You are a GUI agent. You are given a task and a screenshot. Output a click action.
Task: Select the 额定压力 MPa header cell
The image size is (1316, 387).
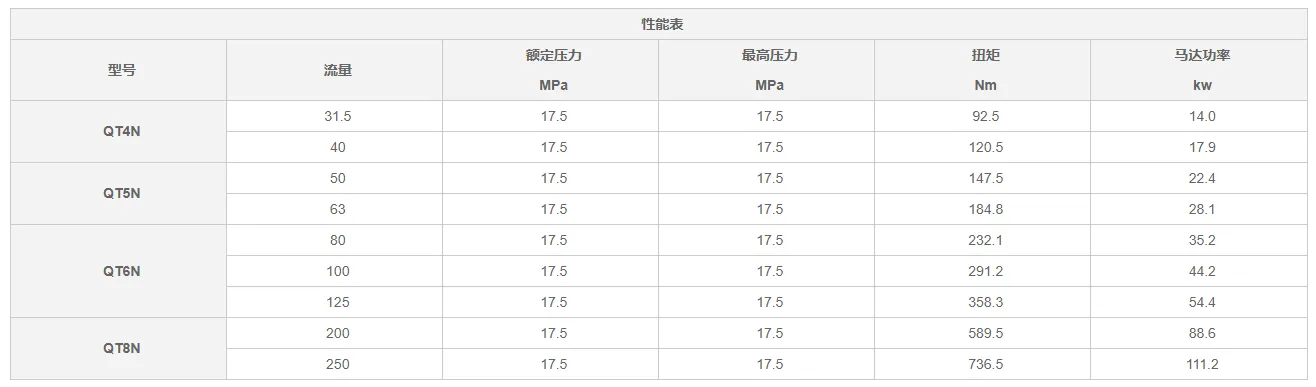click(x=553, y=70)
